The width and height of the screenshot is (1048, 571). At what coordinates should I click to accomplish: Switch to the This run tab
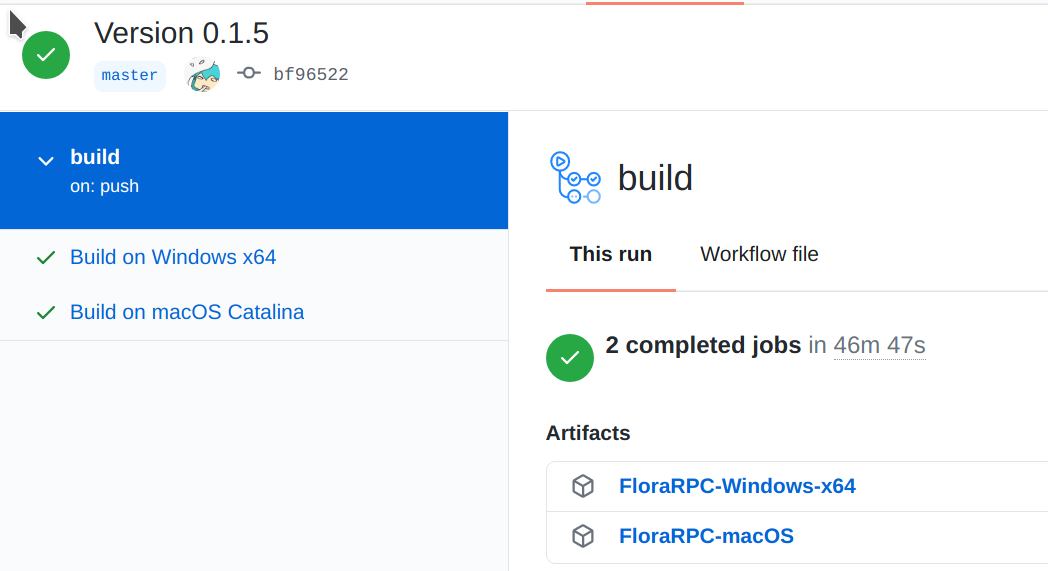(610, 254)
